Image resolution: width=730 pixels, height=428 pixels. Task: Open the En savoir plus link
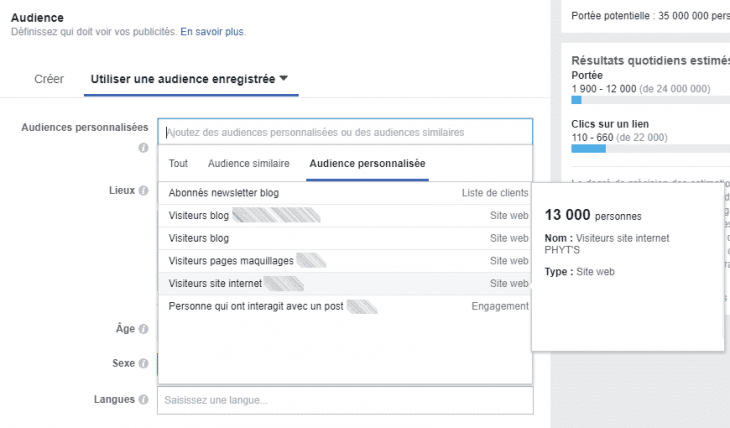212,32
